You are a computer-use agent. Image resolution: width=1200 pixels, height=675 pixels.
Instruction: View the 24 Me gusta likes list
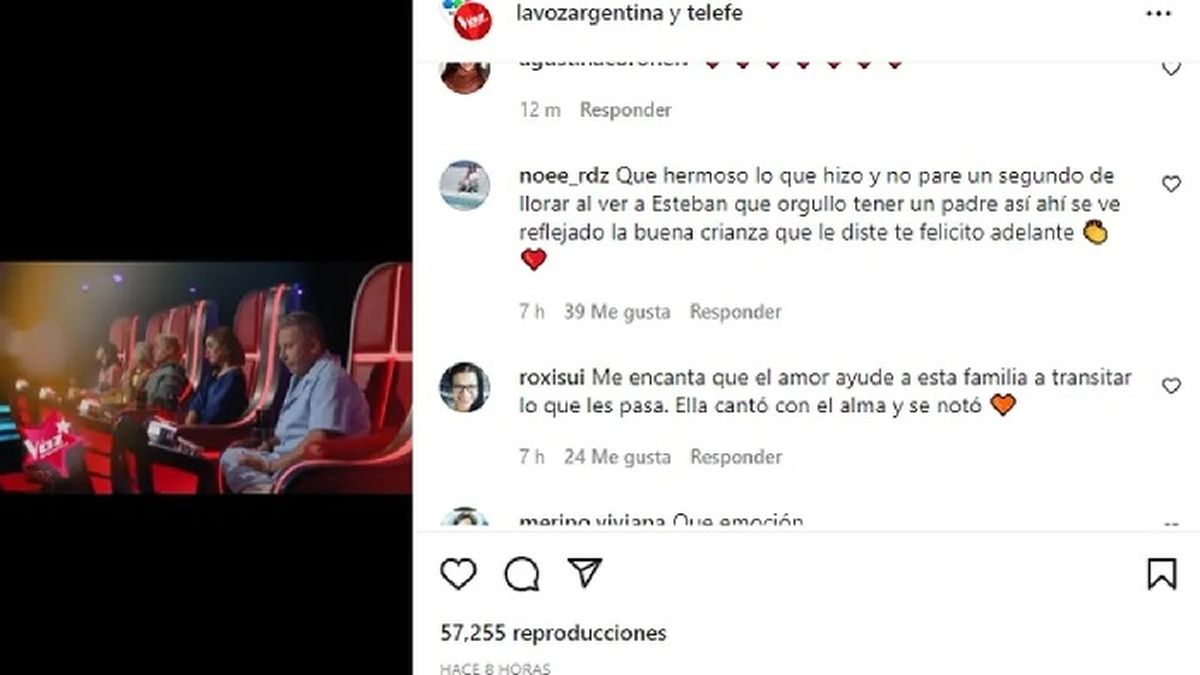[x=617, y=457]
